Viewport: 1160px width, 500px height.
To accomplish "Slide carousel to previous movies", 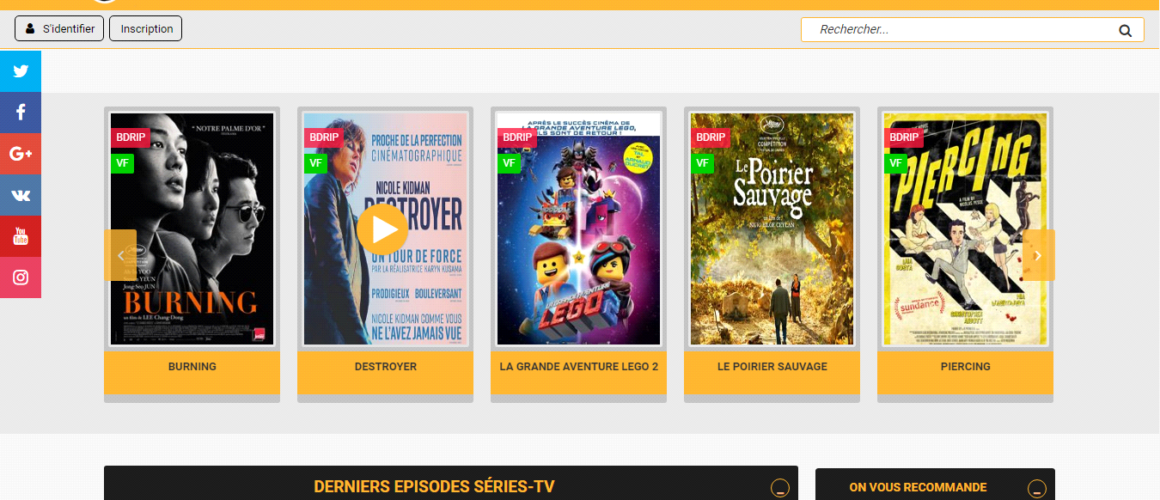I will [120, 255].
